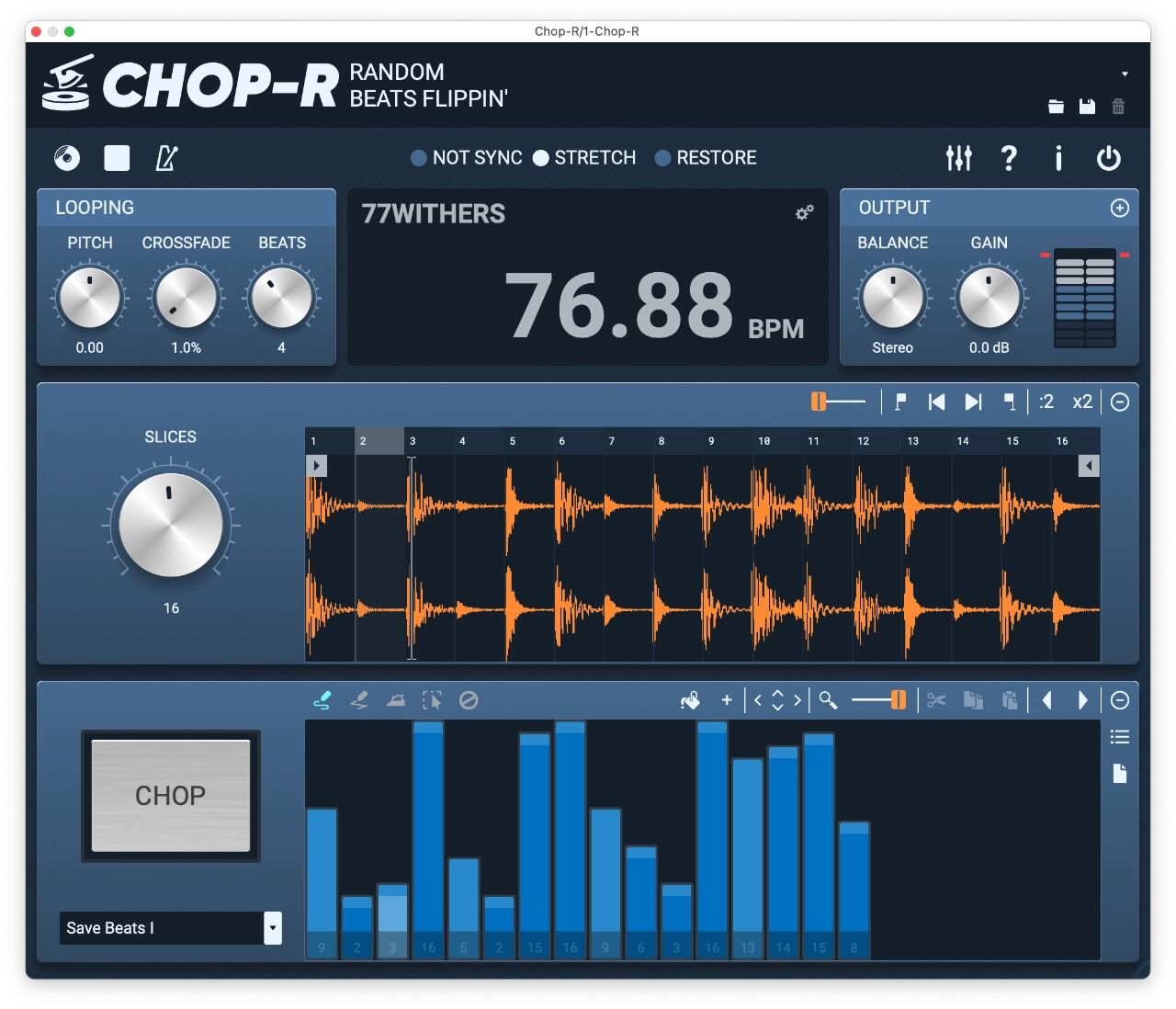
Task: Activate the RESTORE option
Action: [663, 158]
